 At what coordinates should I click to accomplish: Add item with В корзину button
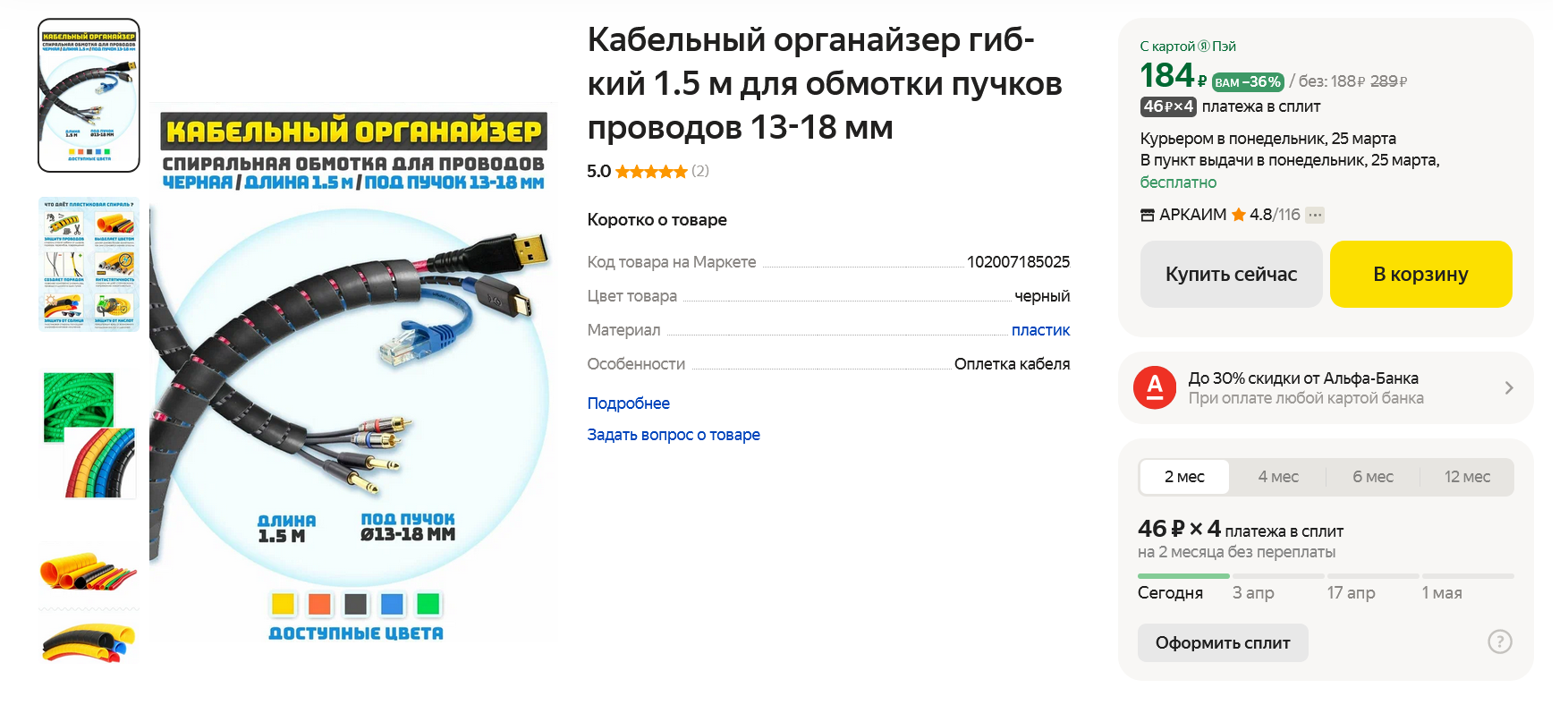click(1420, 274)
